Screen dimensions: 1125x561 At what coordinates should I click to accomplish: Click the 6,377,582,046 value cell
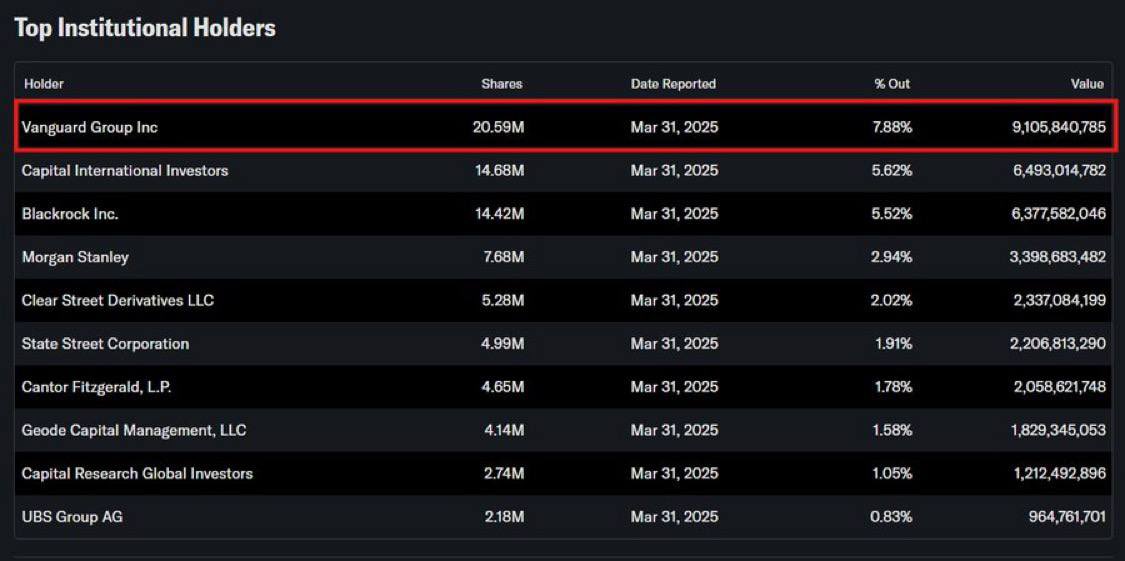1058,214
